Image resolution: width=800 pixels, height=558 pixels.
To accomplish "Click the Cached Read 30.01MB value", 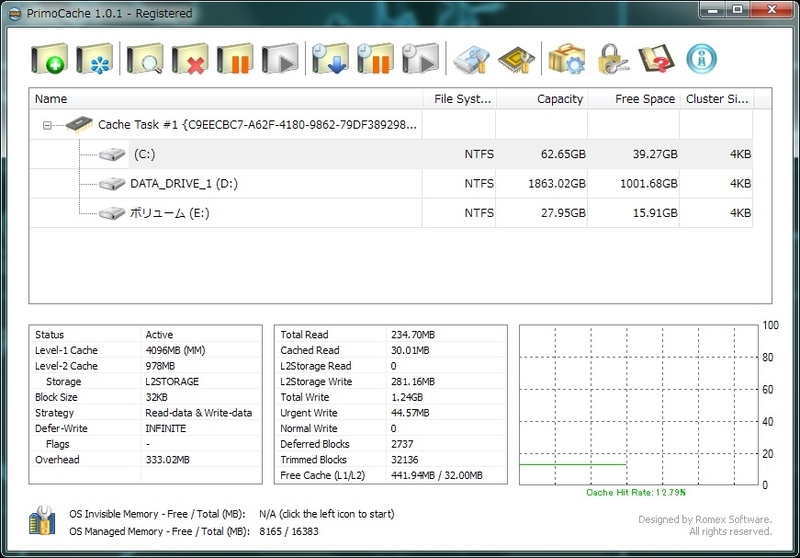I will (410, 350).
